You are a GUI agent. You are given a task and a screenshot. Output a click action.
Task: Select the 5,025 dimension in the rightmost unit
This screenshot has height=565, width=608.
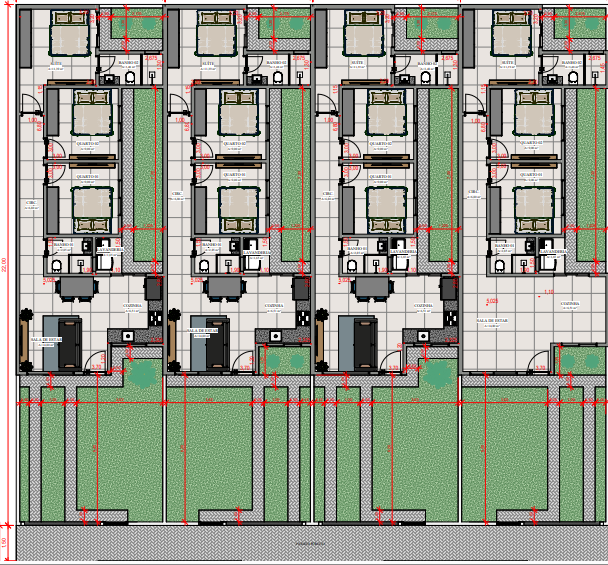[x=492, y=300]
